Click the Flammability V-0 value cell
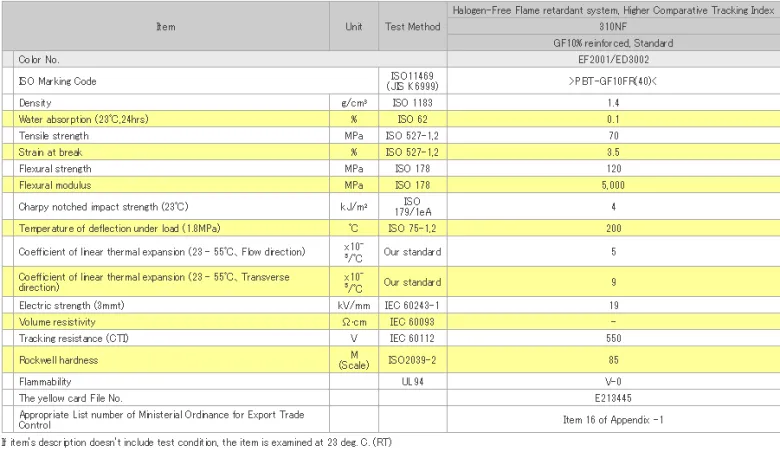The height and width of the screenshot is (452, 780). 613,381
